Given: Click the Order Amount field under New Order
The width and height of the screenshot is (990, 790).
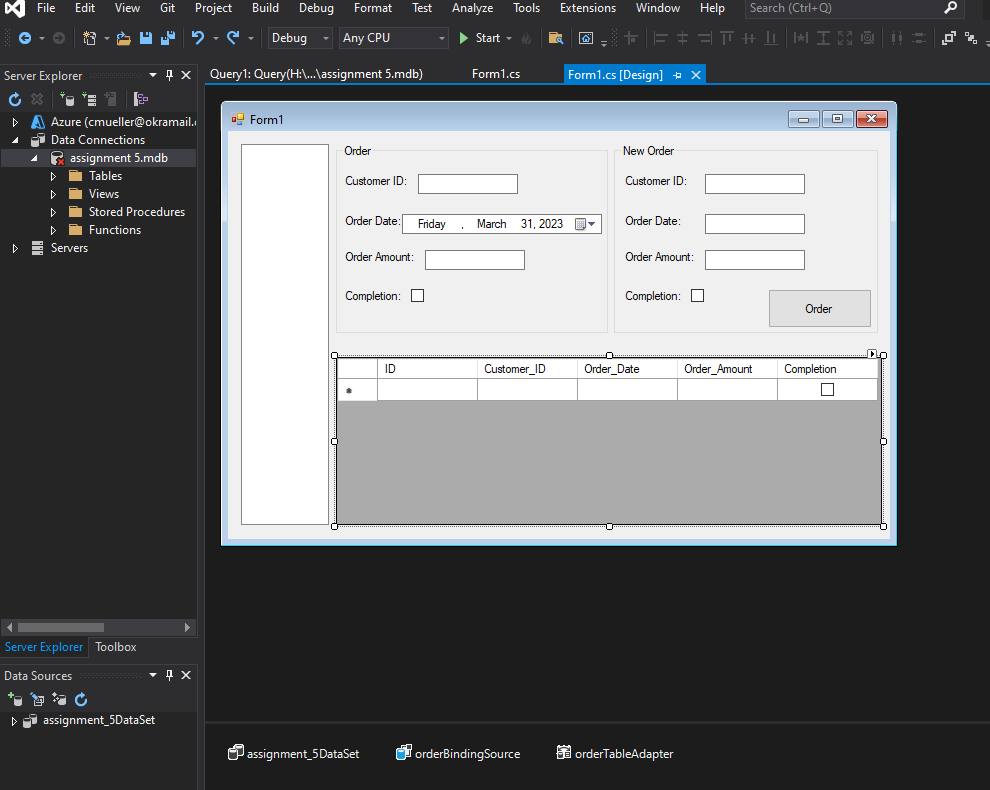Looking at the screenshot, I should (x=754, y=260).
